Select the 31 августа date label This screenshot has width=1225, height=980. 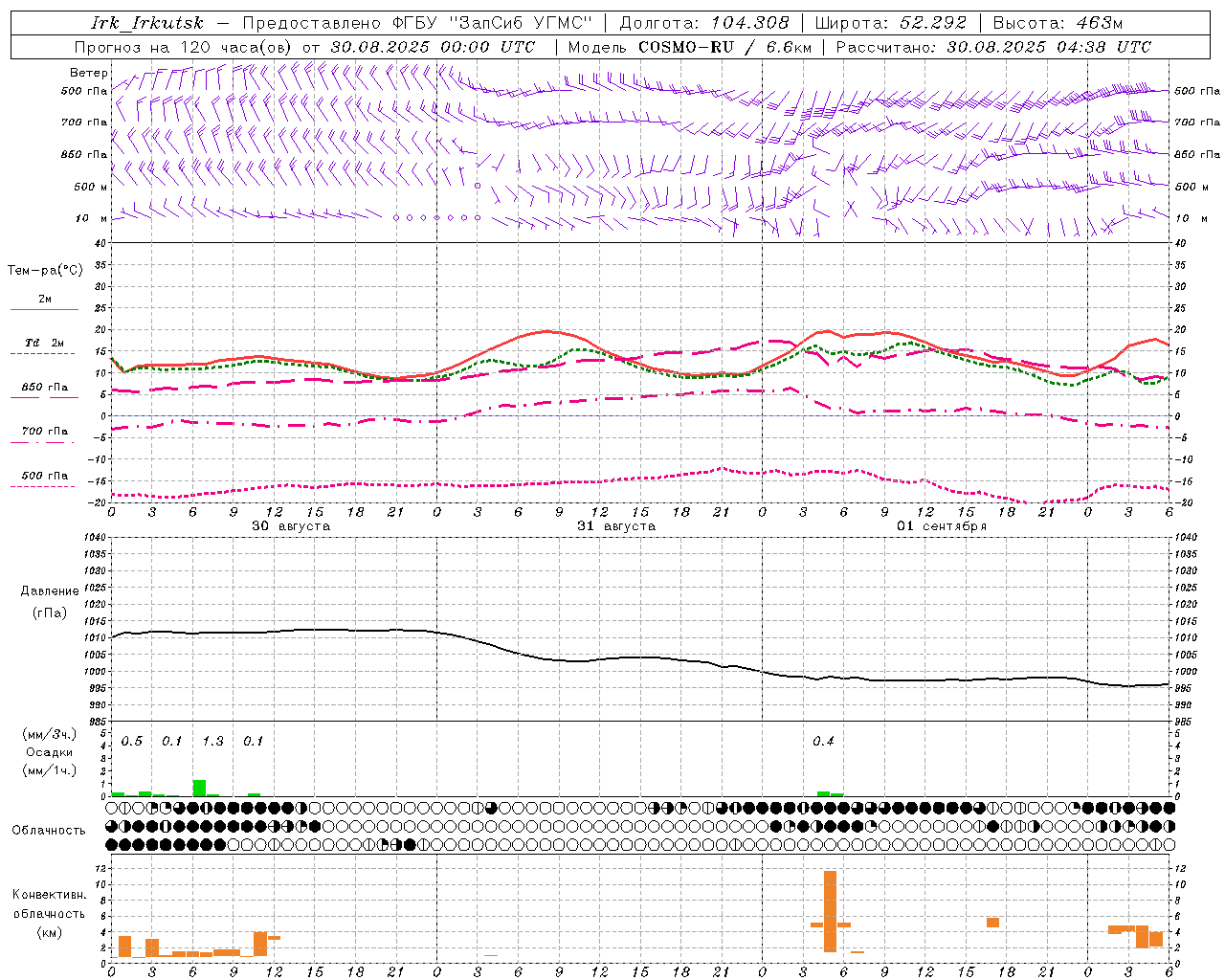point(616,526)
